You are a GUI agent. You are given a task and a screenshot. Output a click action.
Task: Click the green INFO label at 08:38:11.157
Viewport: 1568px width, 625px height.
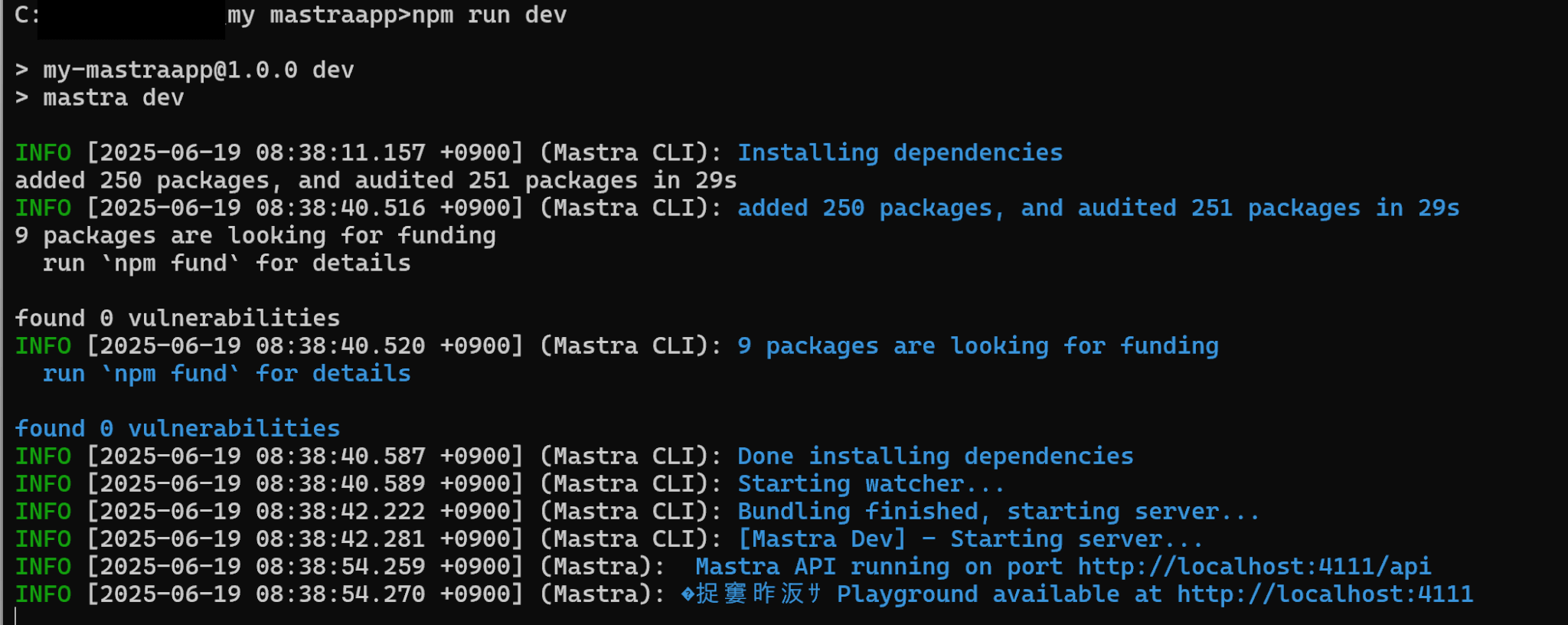(x=43, y=153)
